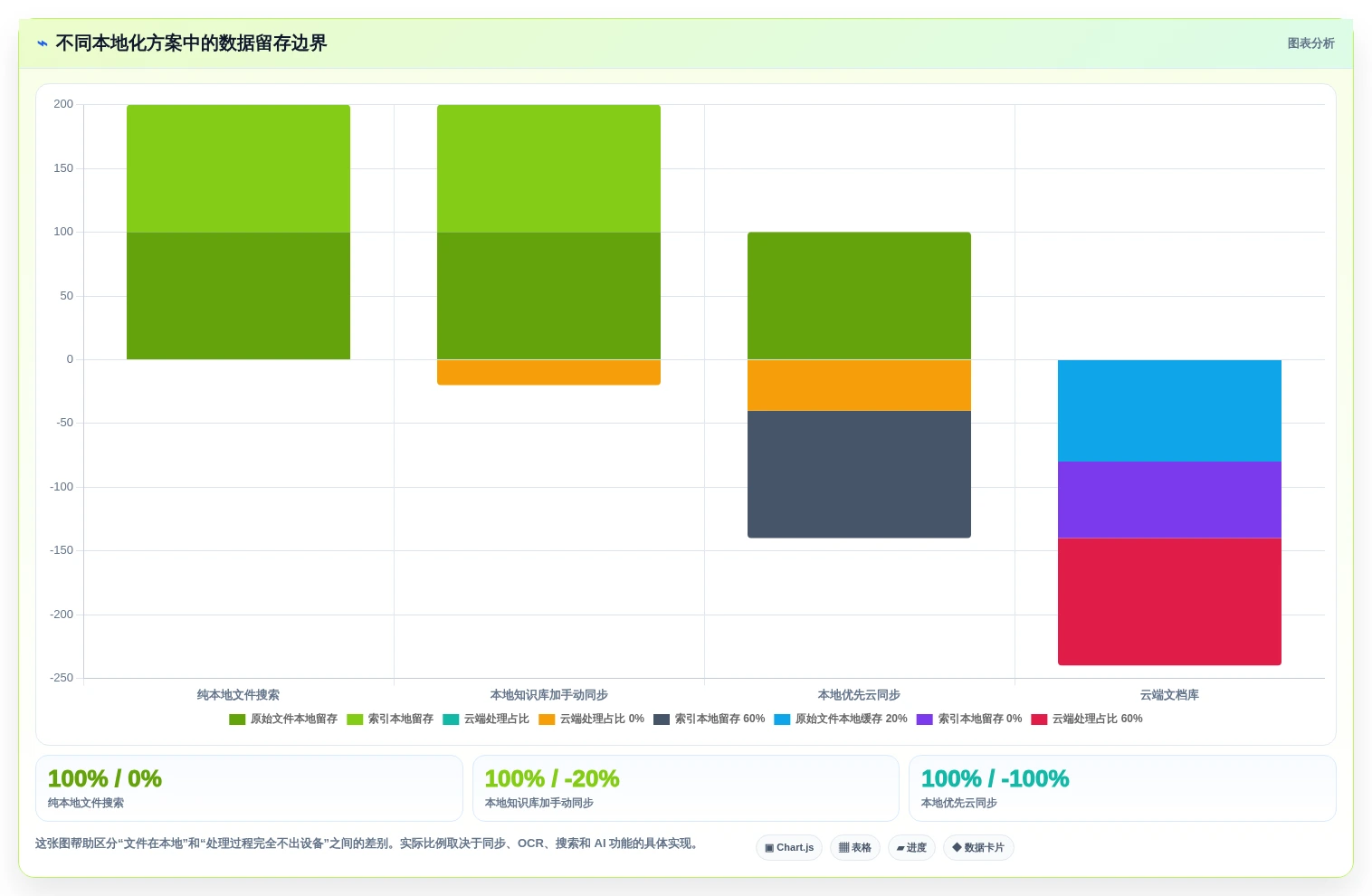
Task: Click the lightning icon beside chart title
Action: point(42,43)
